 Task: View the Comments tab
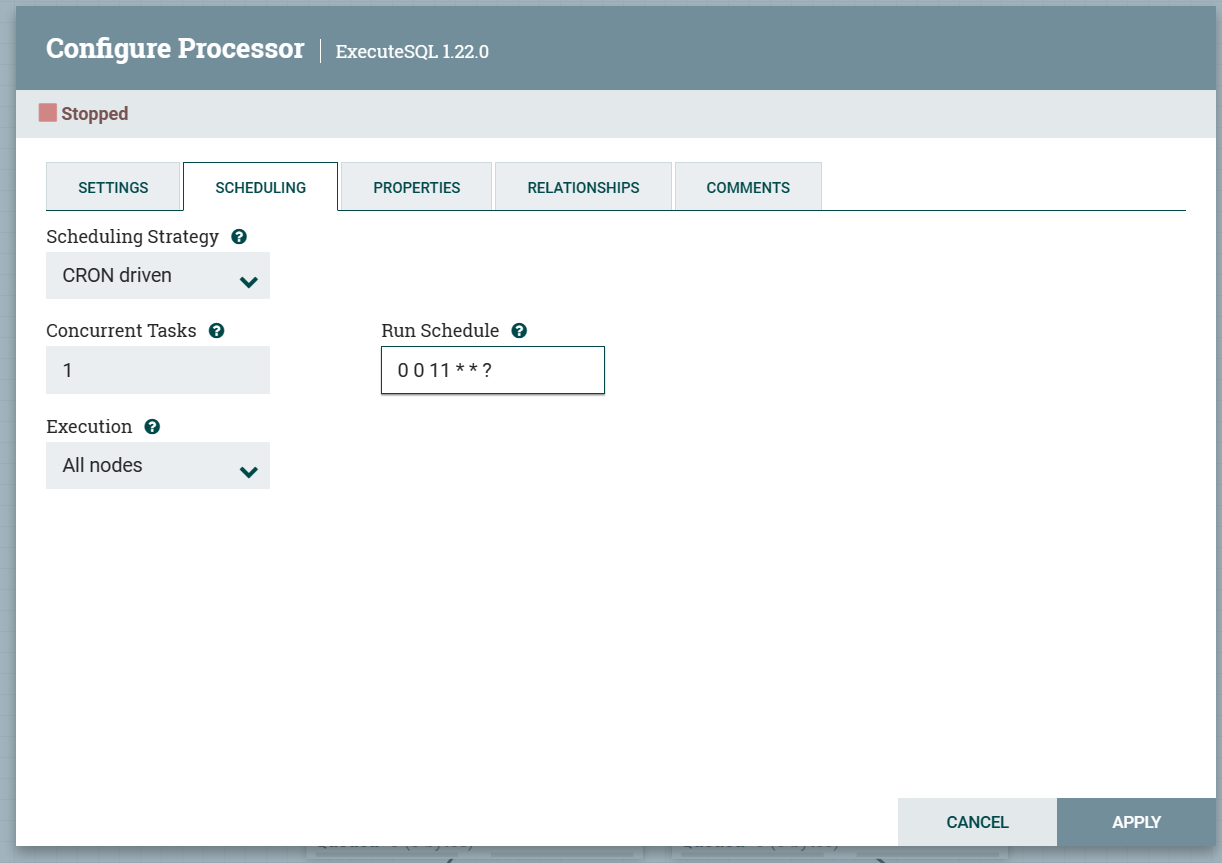point(748,187)
